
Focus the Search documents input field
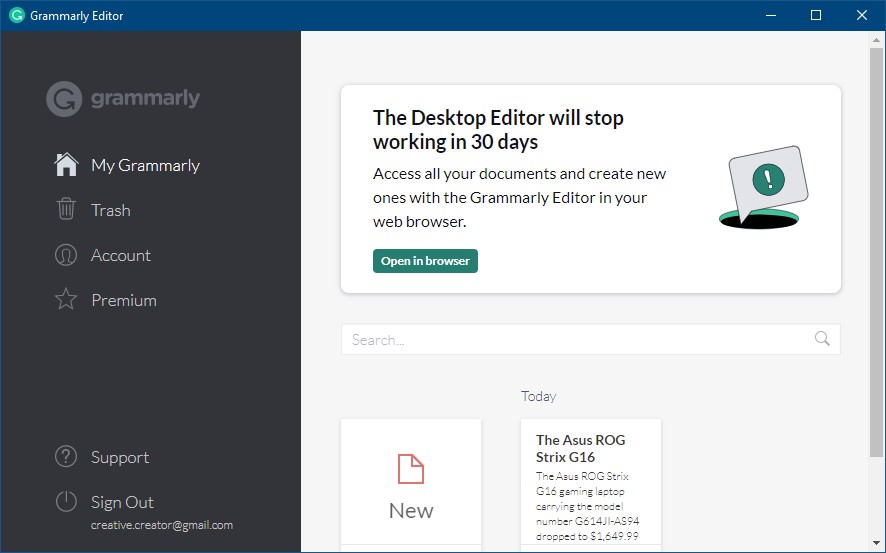pyautogui.click(x=575, y=340)
